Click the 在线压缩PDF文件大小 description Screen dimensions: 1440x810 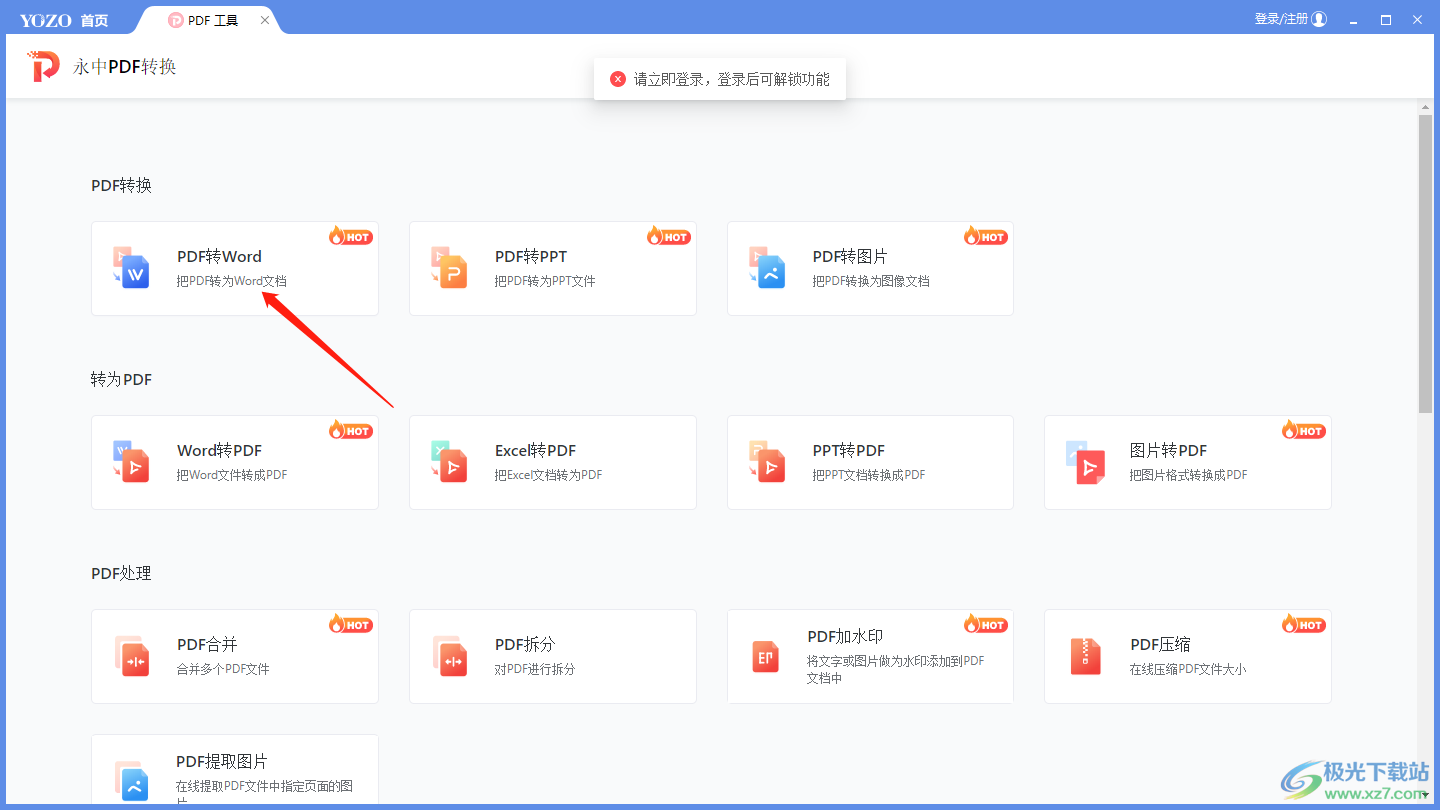click(x=1188, y=669)
